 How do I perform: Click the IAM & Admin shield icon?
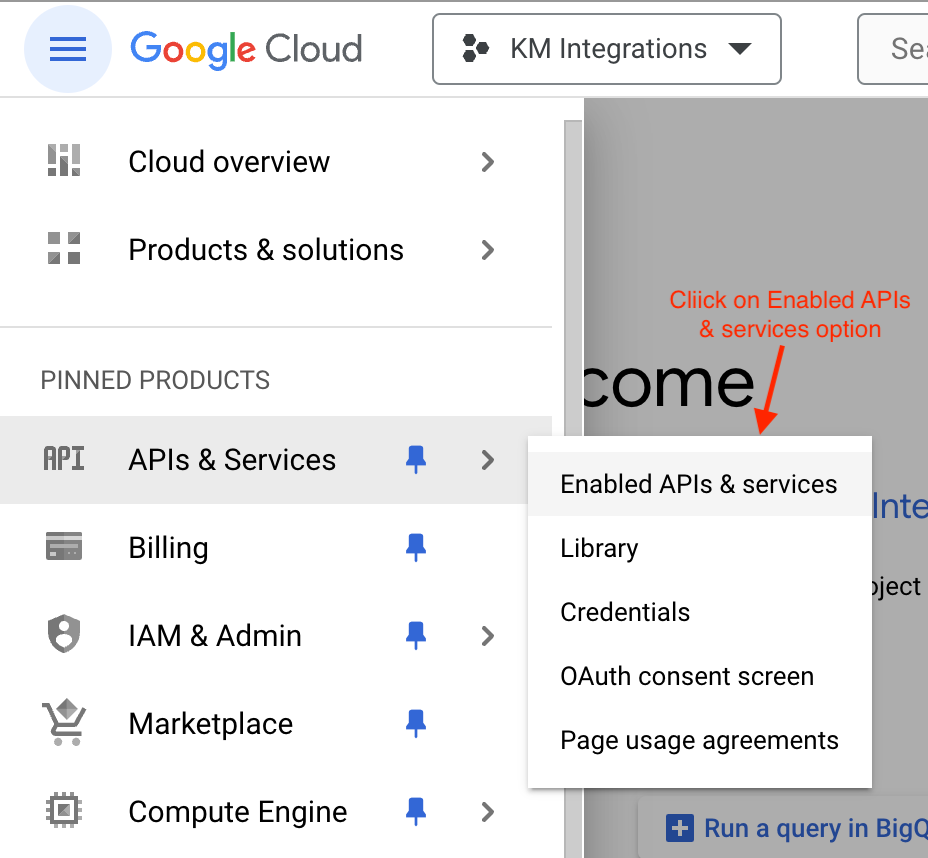(x=64, y=634)
